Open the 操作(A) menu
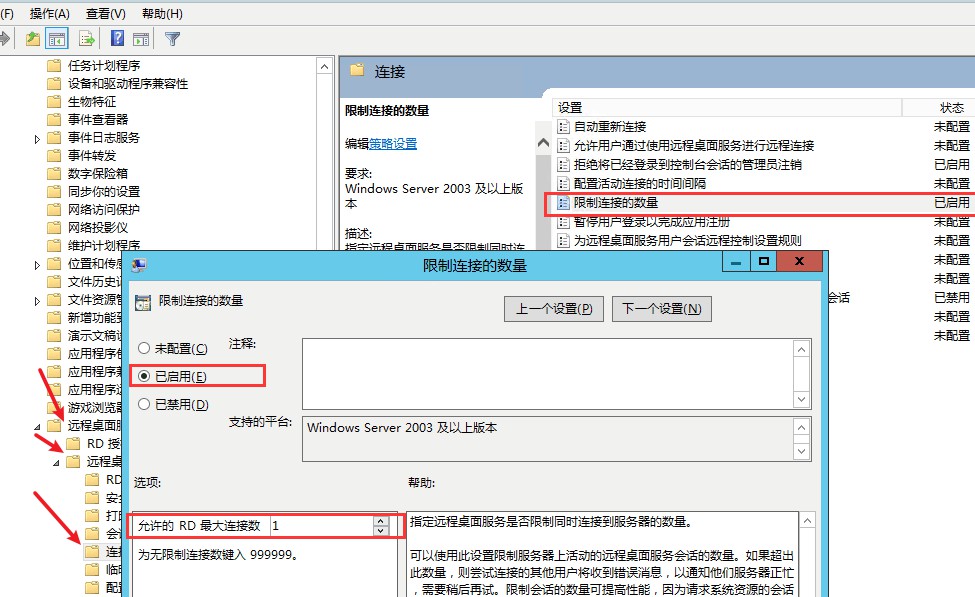Image resolution: width=975 pixels, height=597 pixels. (50, 13)
